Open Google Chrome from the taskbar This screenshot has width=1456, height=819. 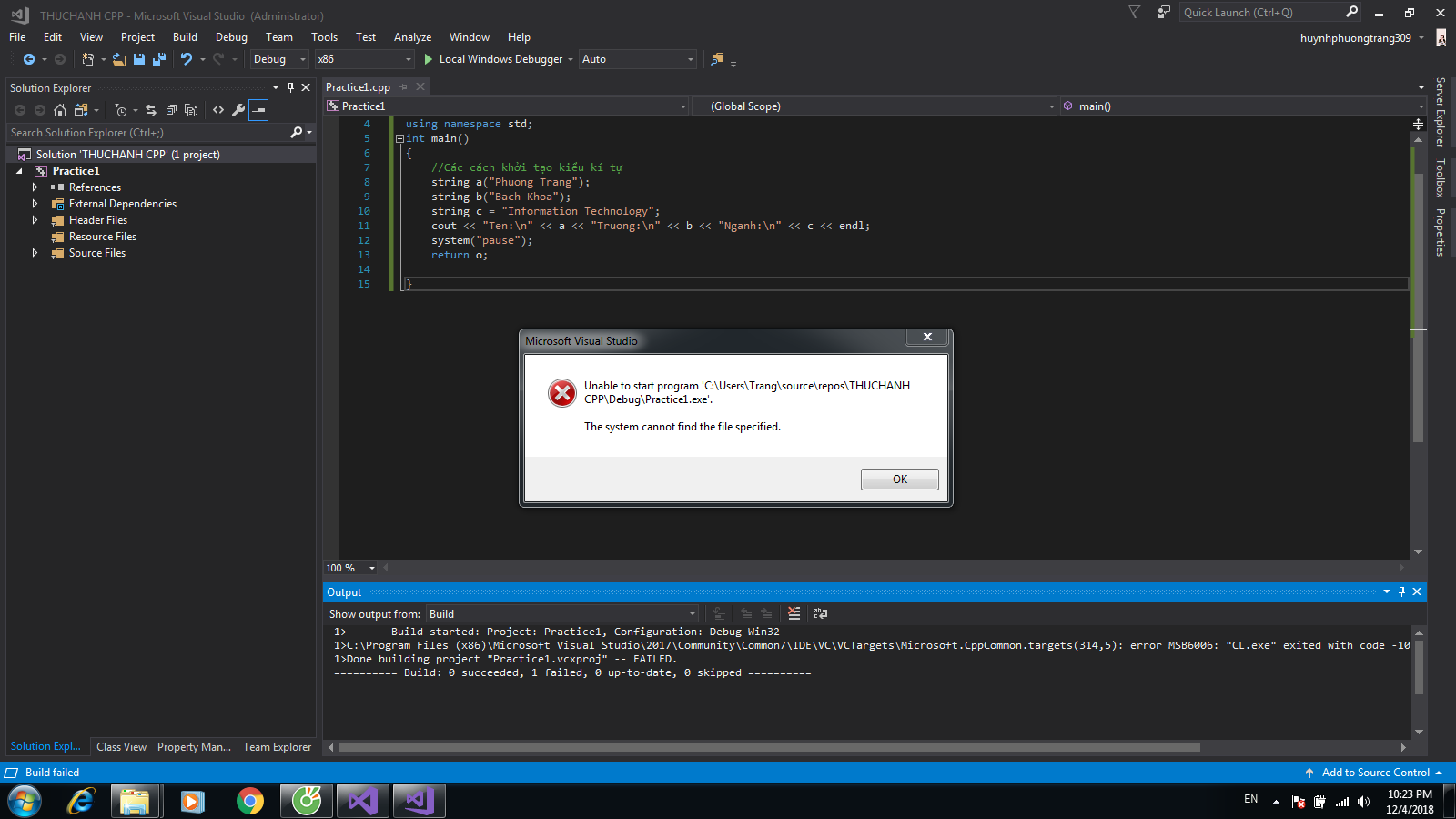coord(249,801)
